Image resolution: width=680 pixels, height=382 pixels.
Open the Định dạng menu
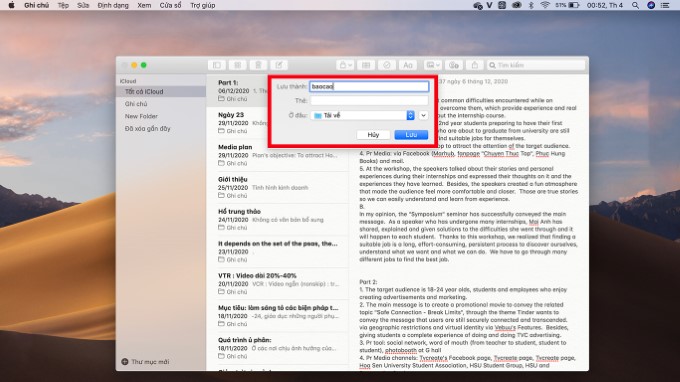(x=113, y=5)
